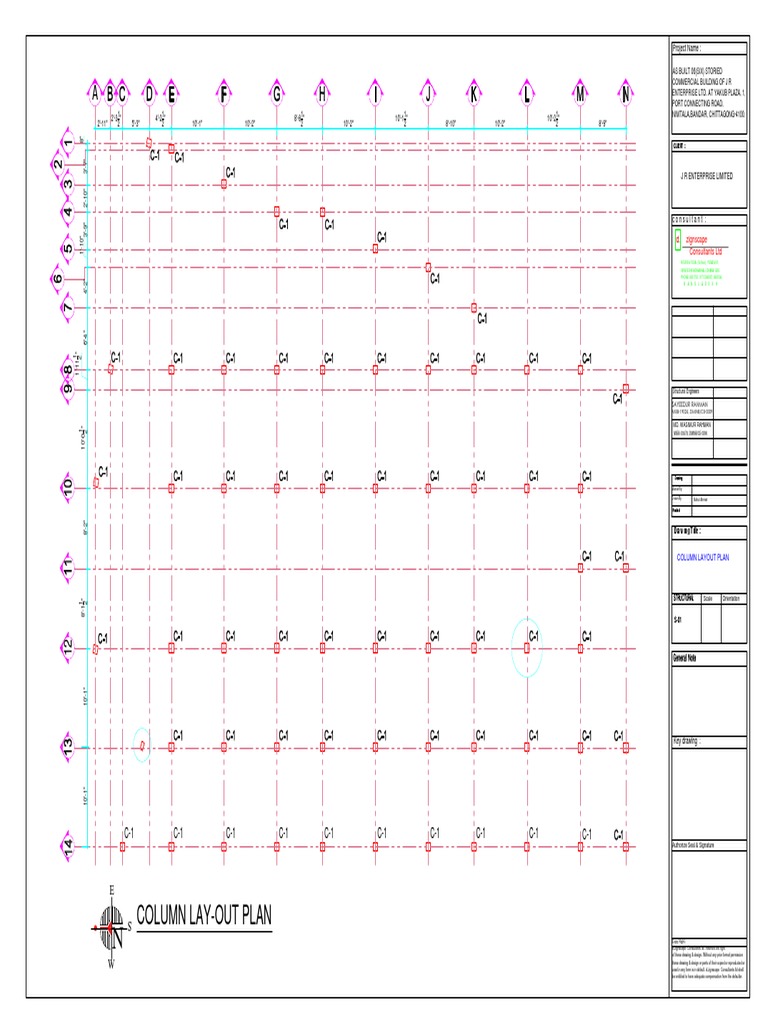Click row grid bubble 4 on the left
Image resolution: width=768 pixels, height=1024 pixels.
click(x=68, y=212)
